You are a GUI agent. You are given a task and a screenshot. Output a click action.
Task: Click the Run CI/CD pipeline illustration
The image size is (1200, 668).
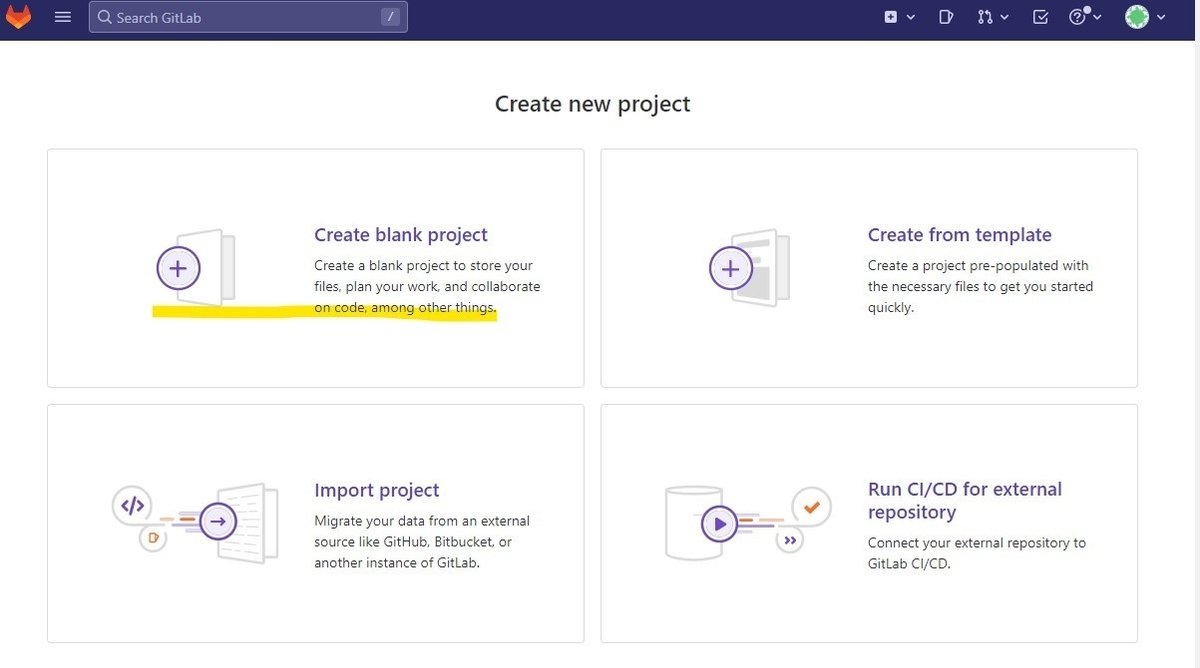click(x=746, y=521)
